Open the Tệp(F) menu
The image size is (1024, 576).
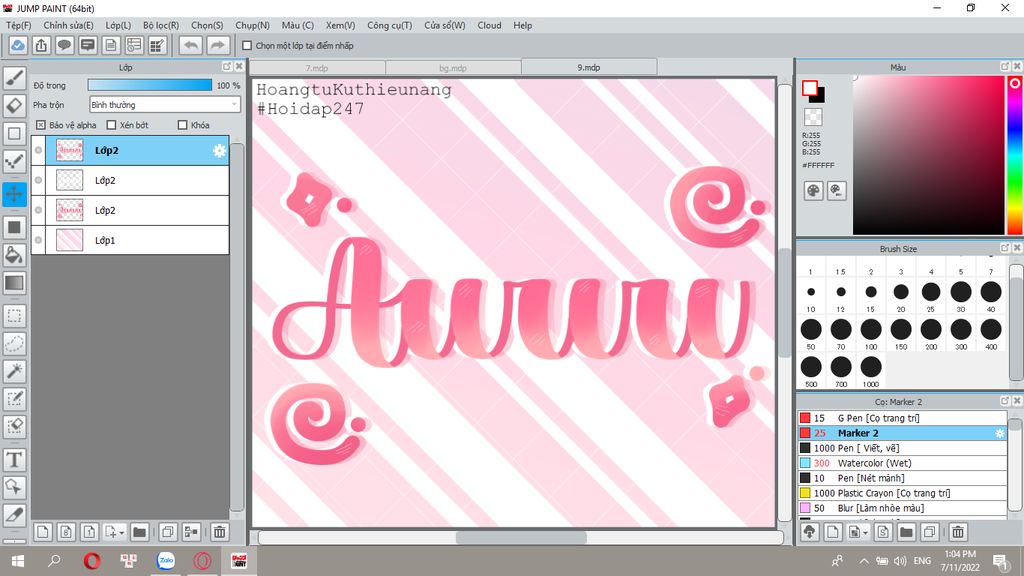[18, 25]
